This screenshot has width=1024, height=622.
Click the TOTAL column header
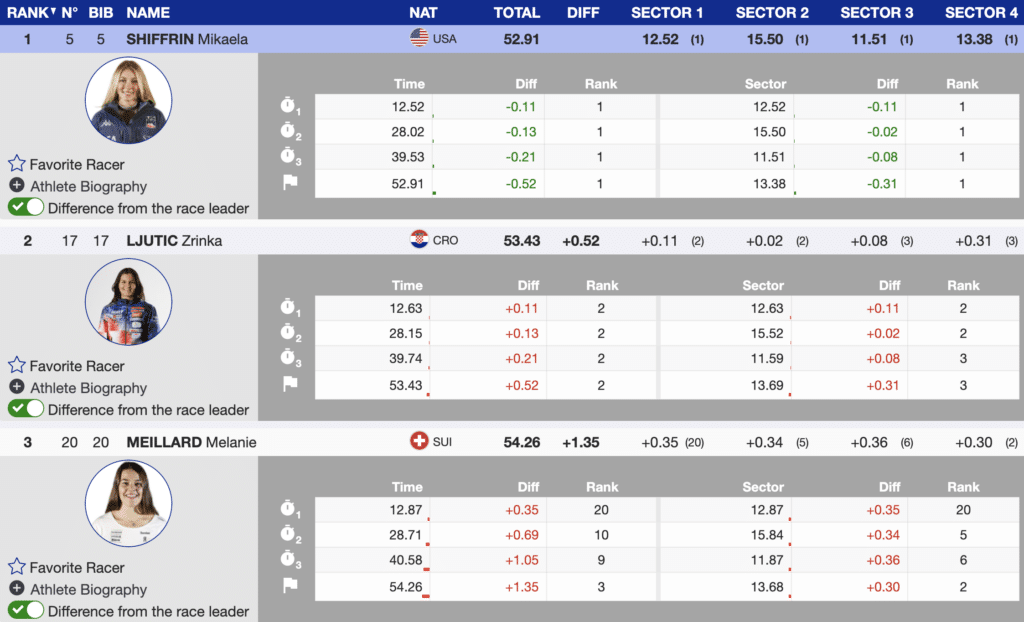point(516,13)
